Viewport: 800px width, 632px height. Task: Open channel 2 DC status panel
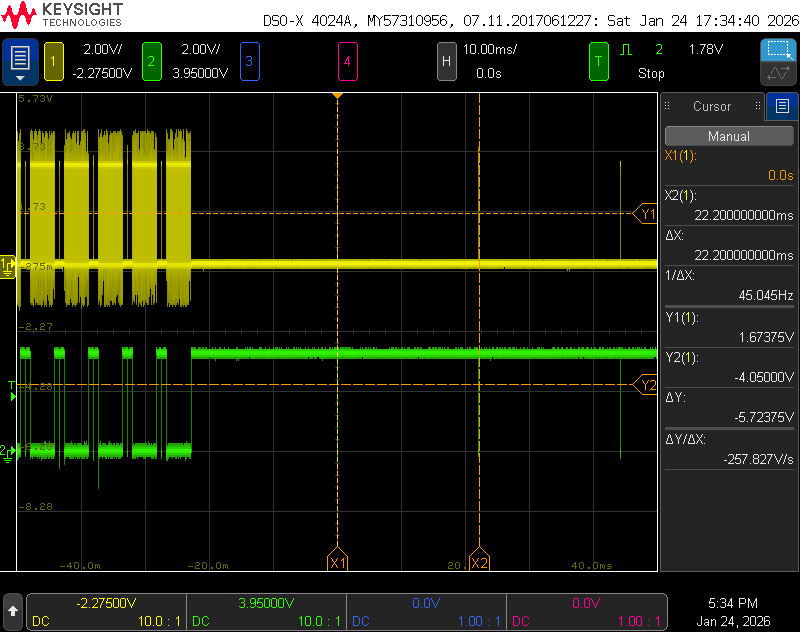pos(266,612)
